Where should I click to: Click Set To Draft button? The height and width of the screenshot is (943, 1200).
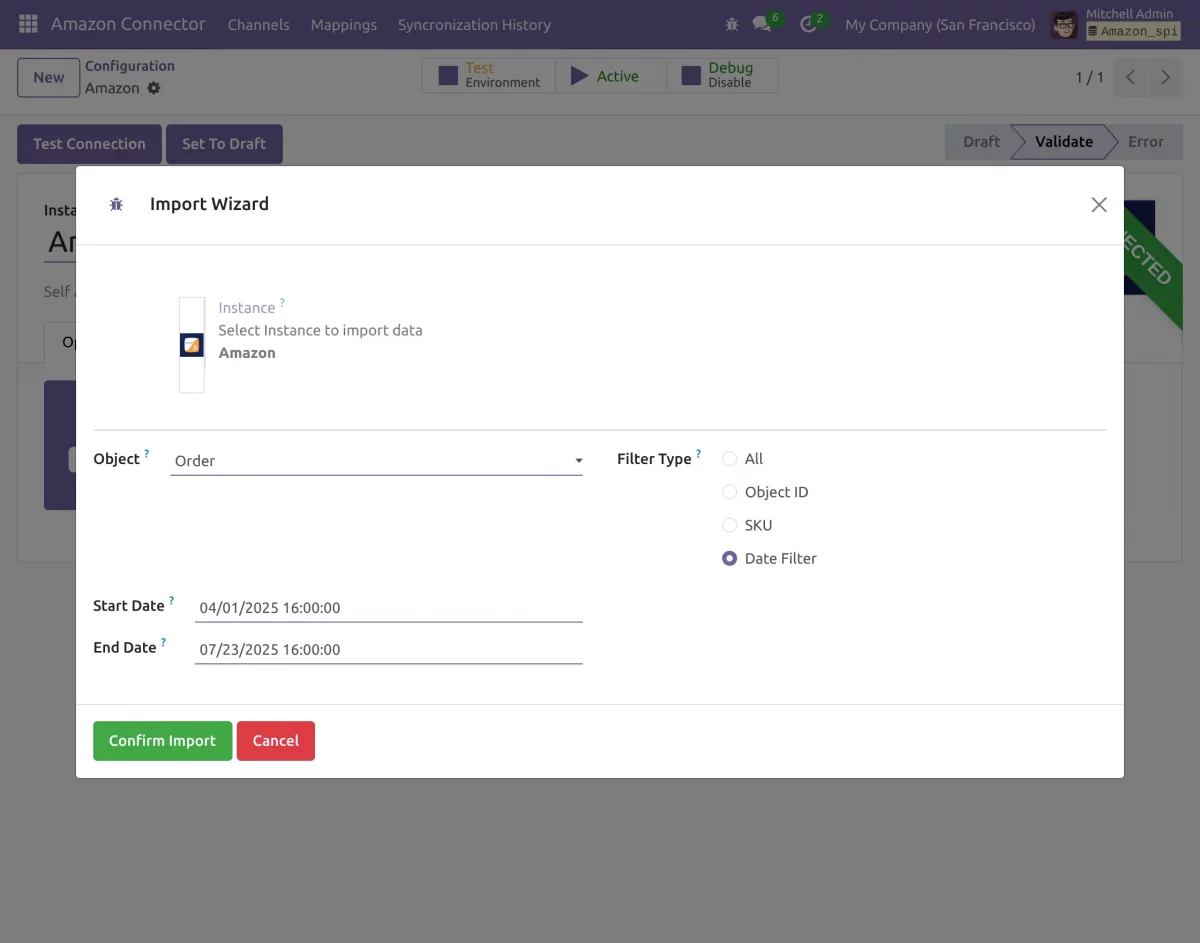tap(224, 144)
